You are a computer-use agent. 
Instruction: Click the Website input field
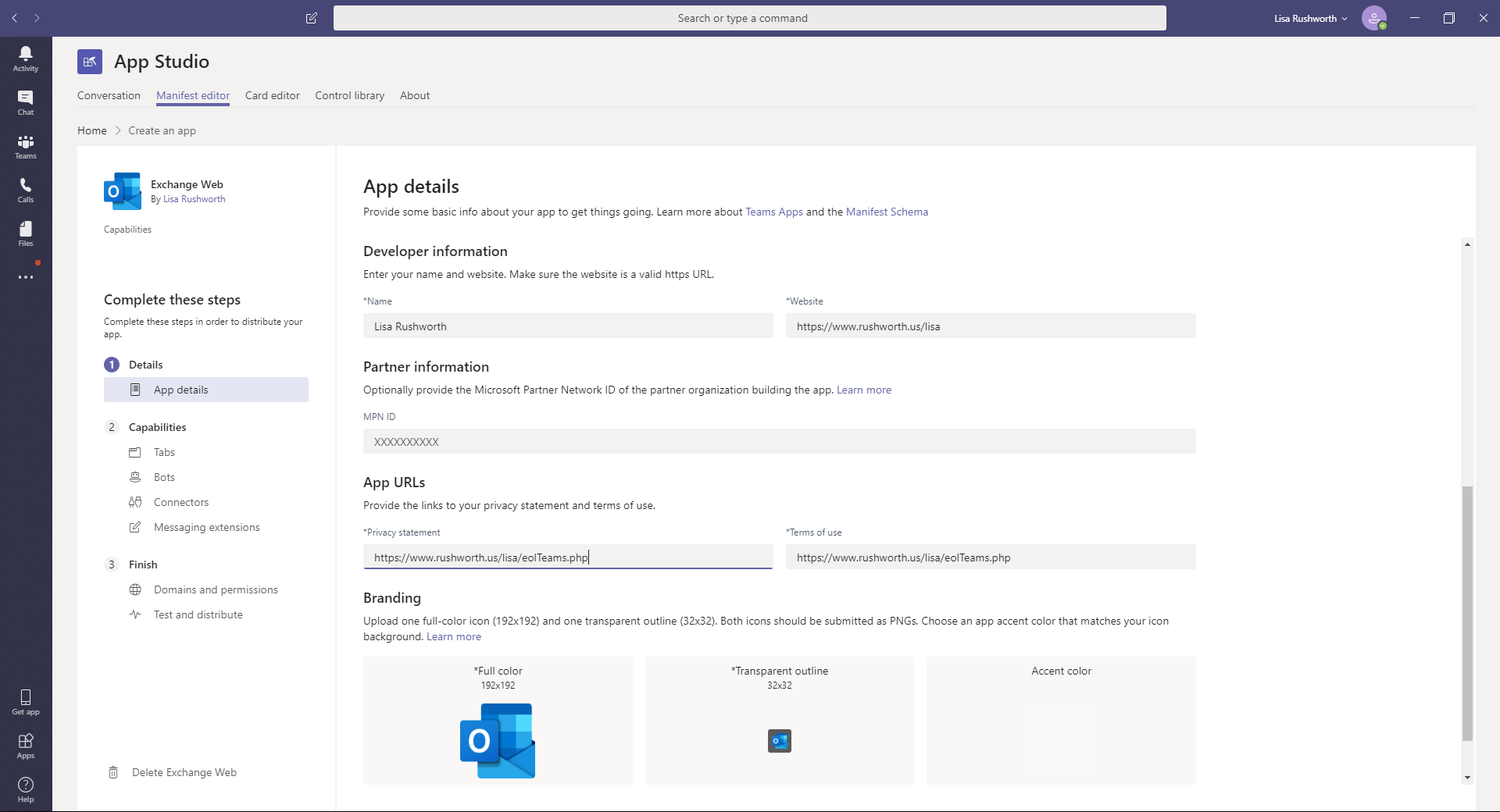(x=991, y=326)
